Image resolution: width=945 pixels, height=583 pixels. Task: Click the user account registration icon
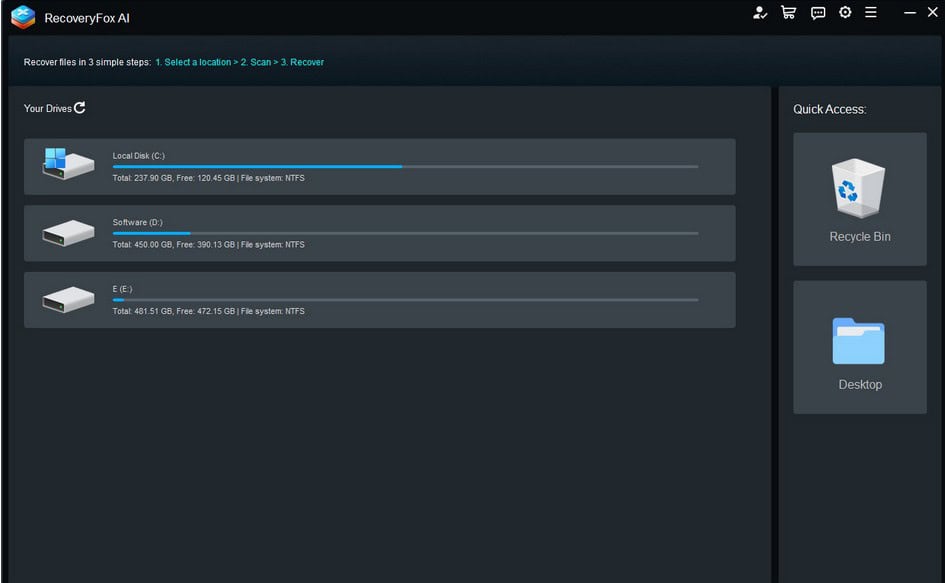point(760,13)
